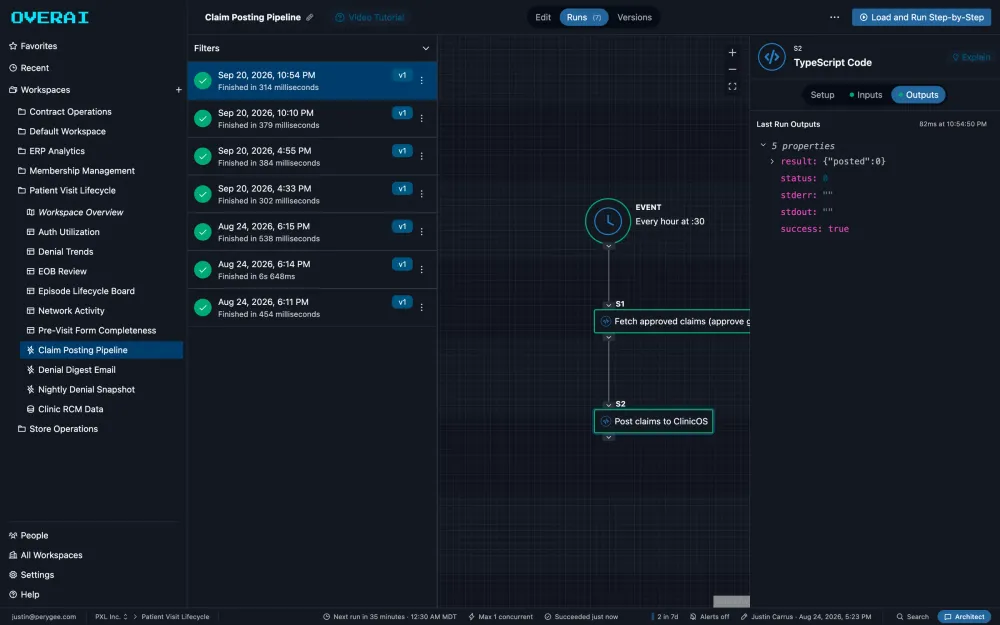Open the Inputs tab in step panel
1000x625 pixels.
click(865, 95)
